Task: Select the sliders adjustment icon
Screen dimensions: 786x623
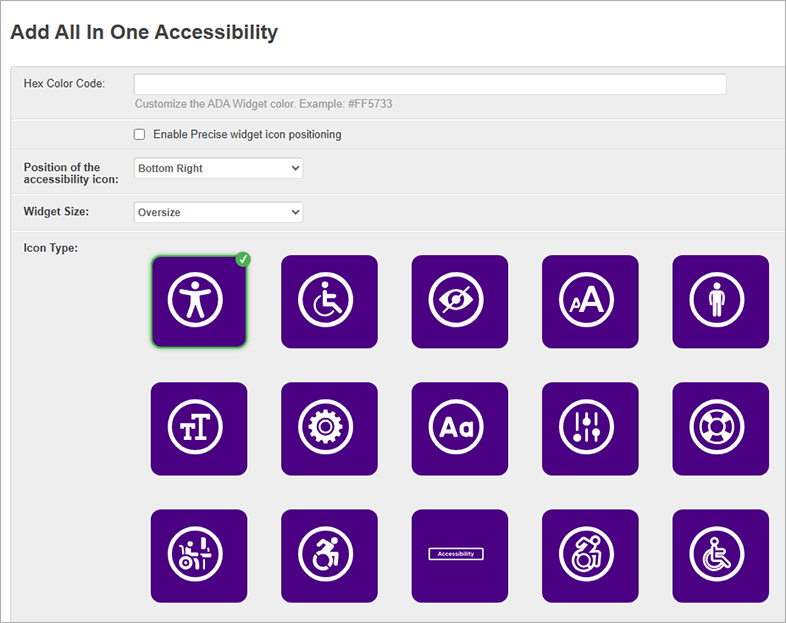Action: coord(590,429)
